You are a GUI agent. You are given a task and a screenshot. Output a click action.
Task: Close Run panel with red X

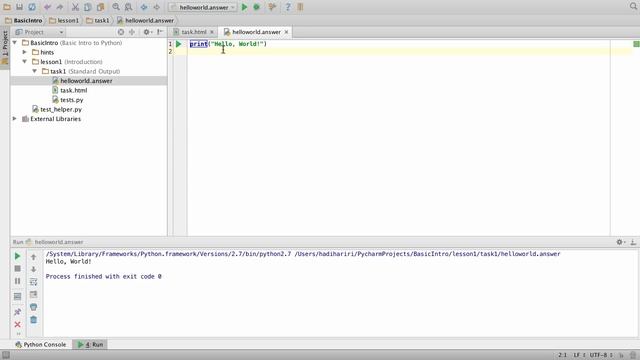[17, 324]
